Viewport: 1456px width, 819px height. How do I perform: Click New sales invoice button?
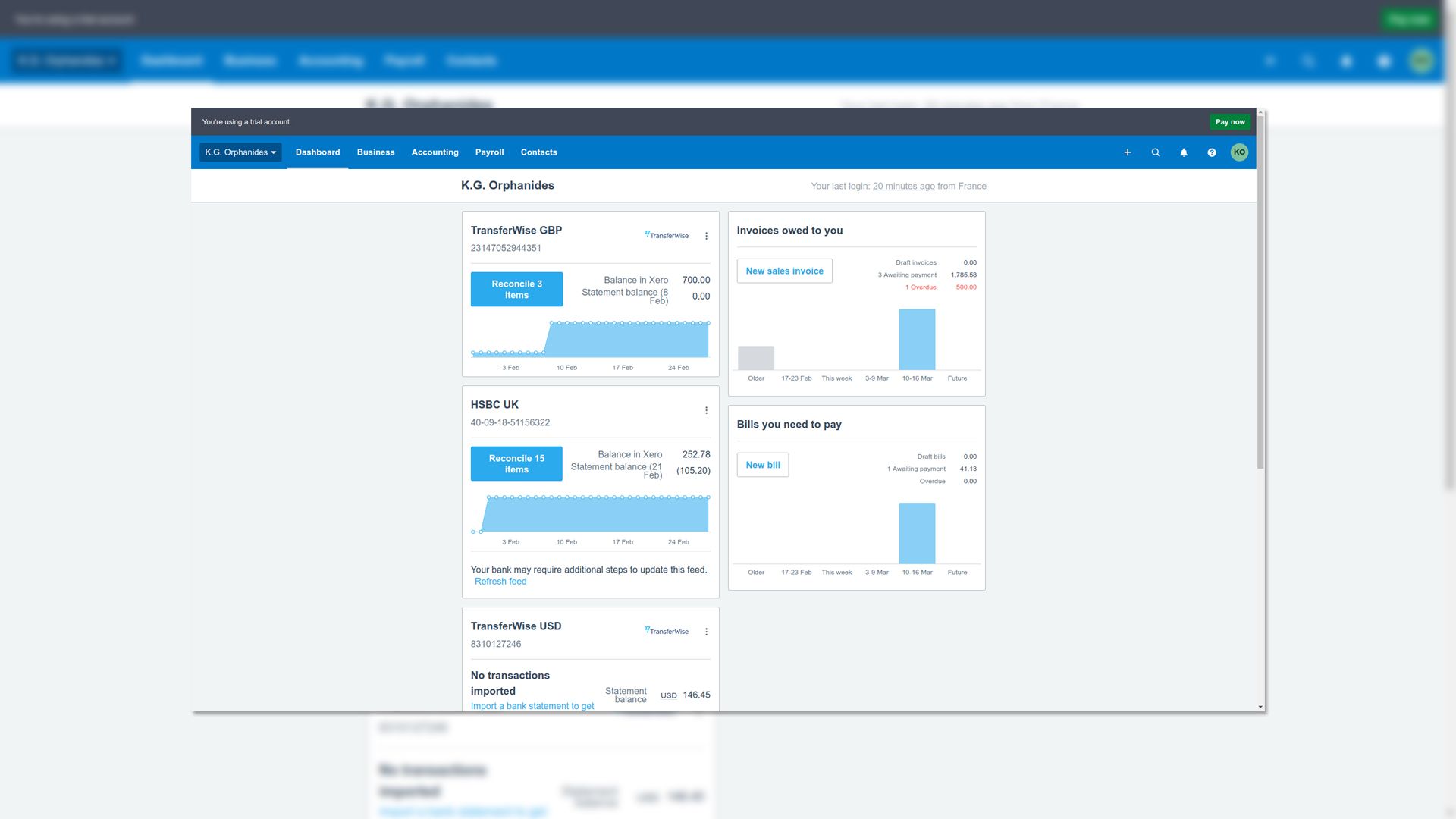click(x=784, y=271)
